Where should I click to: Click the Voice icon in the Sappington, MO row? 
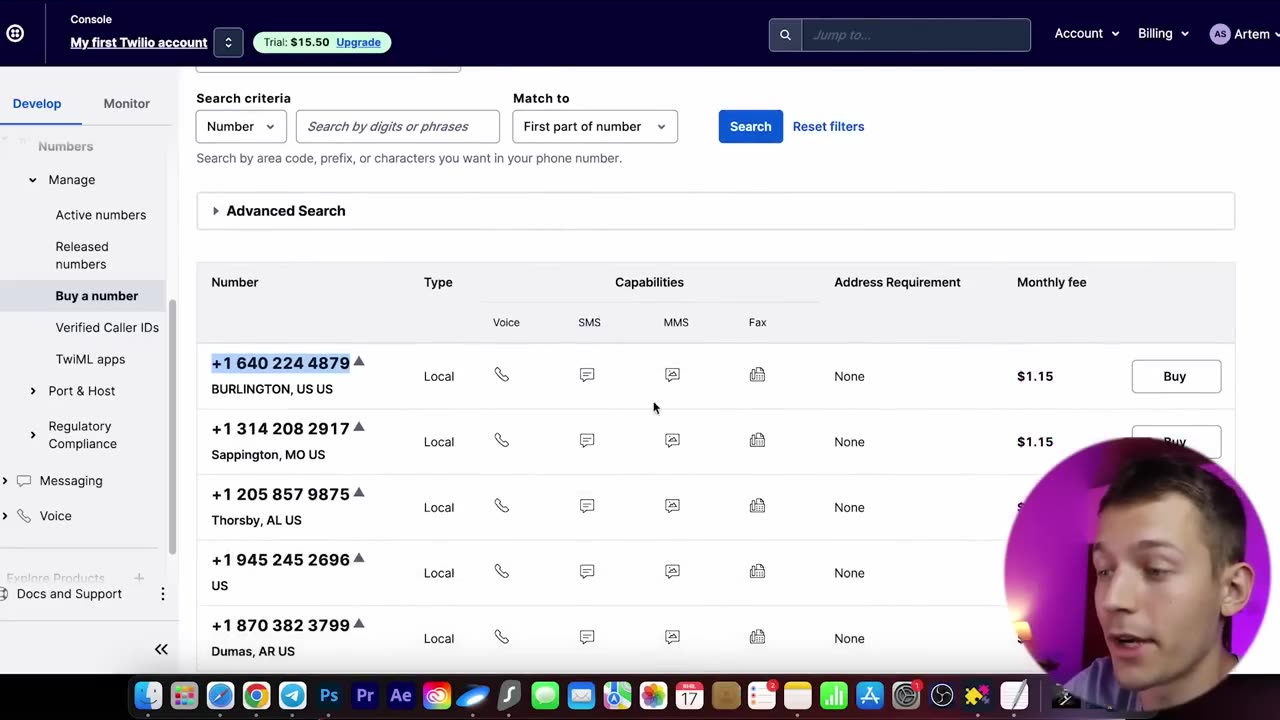tap(502, 441)
